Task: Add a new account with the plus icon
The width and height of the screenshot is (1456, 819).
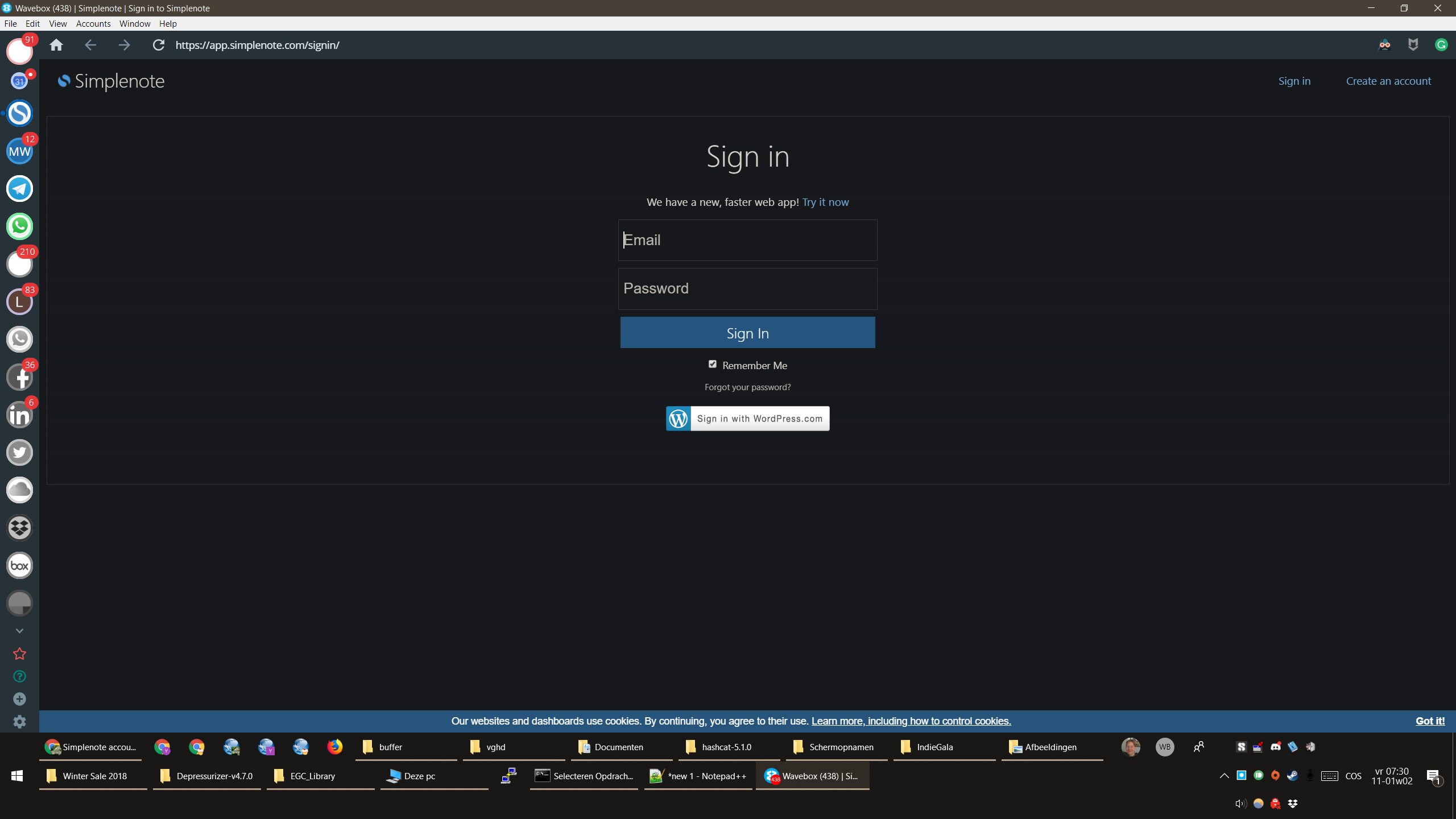Action: click(19, 698)
